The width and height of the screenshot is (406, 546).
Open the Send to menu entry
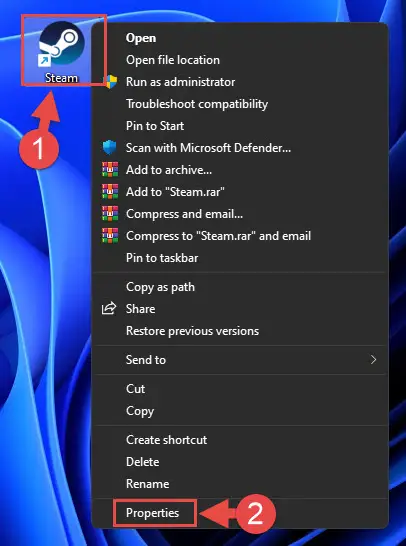pyautogui.click(x=241, y=360)
